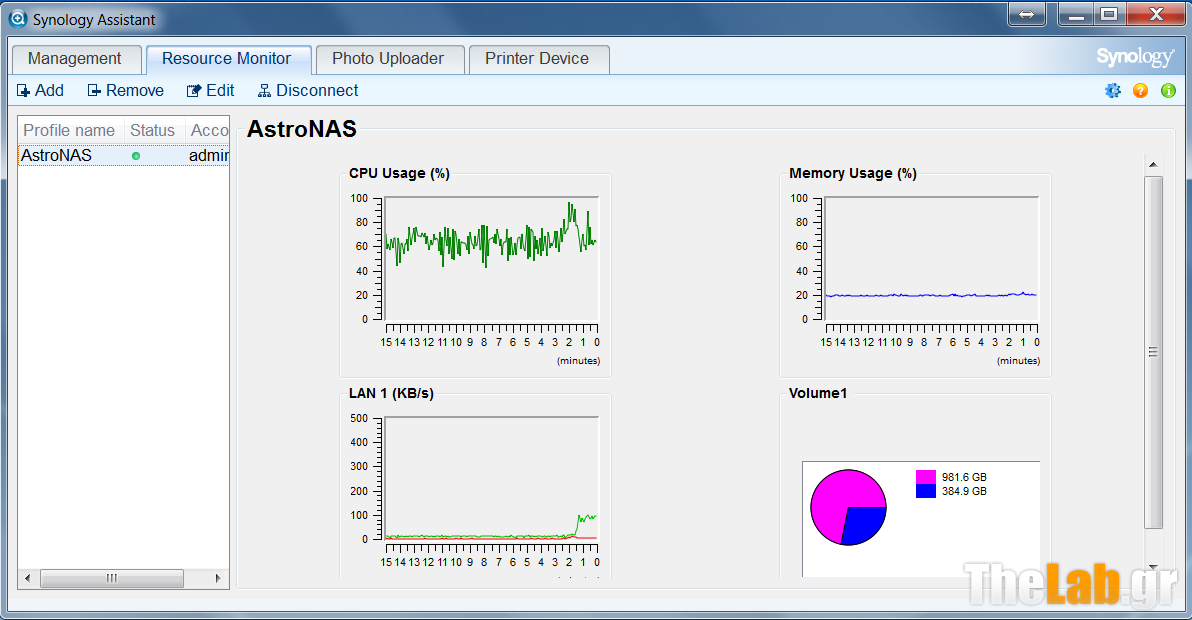Sort by the Profile name column header

(x=71, y=131)
